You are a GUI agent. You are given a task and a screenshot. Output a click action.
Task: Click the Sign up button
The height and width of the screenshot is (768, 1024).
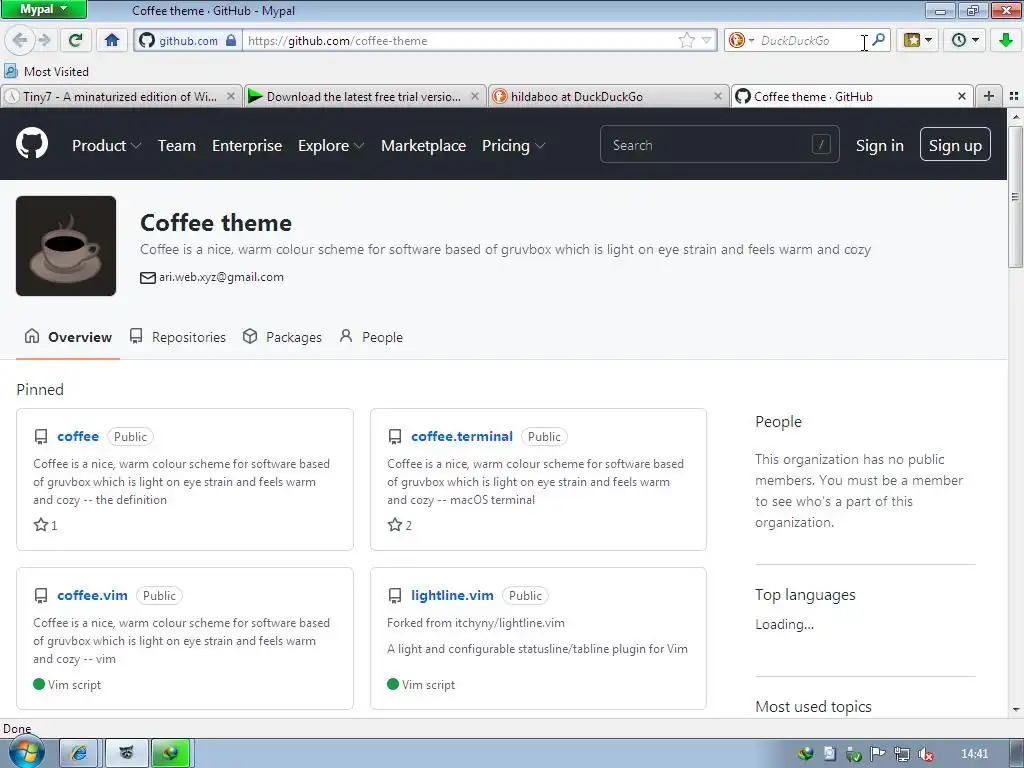click(x=955, y=144)
